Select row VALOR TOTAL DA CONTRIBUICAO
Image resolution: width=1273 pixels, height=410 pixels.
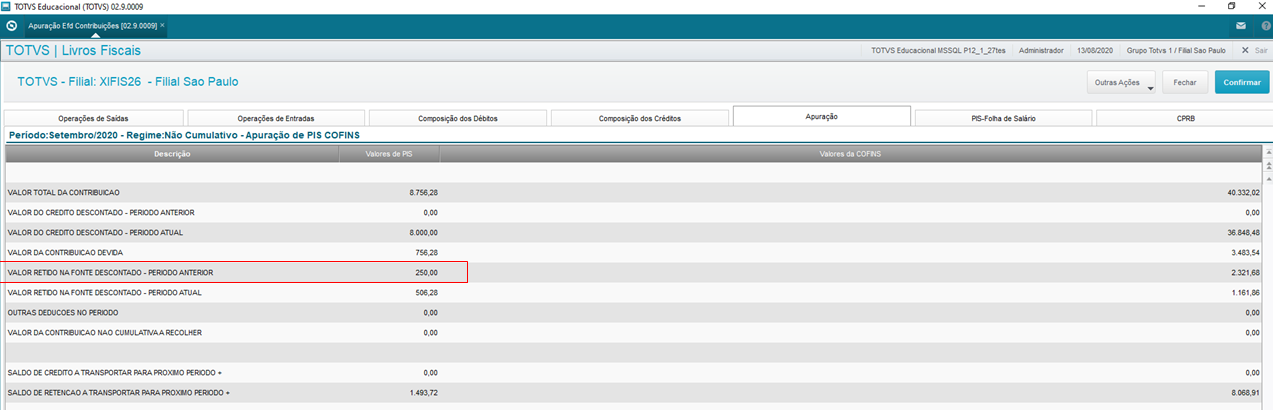[634, 192]
